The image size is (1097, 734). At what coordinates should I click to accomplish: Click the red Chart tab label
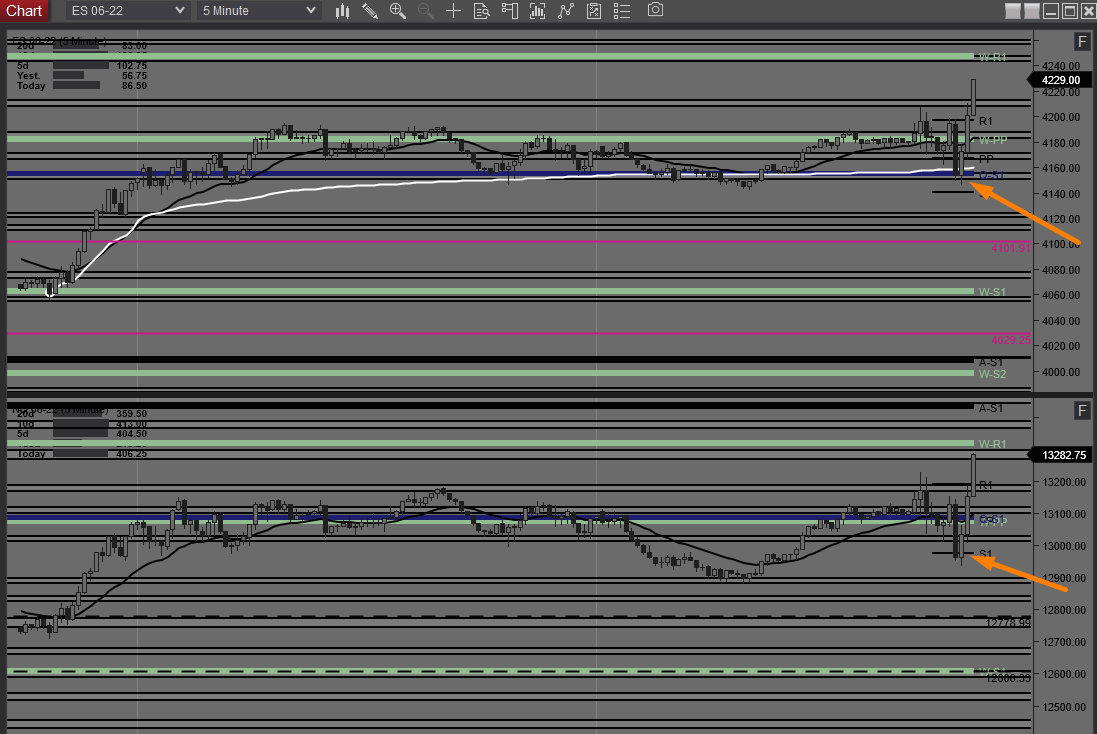pos(24,10)
